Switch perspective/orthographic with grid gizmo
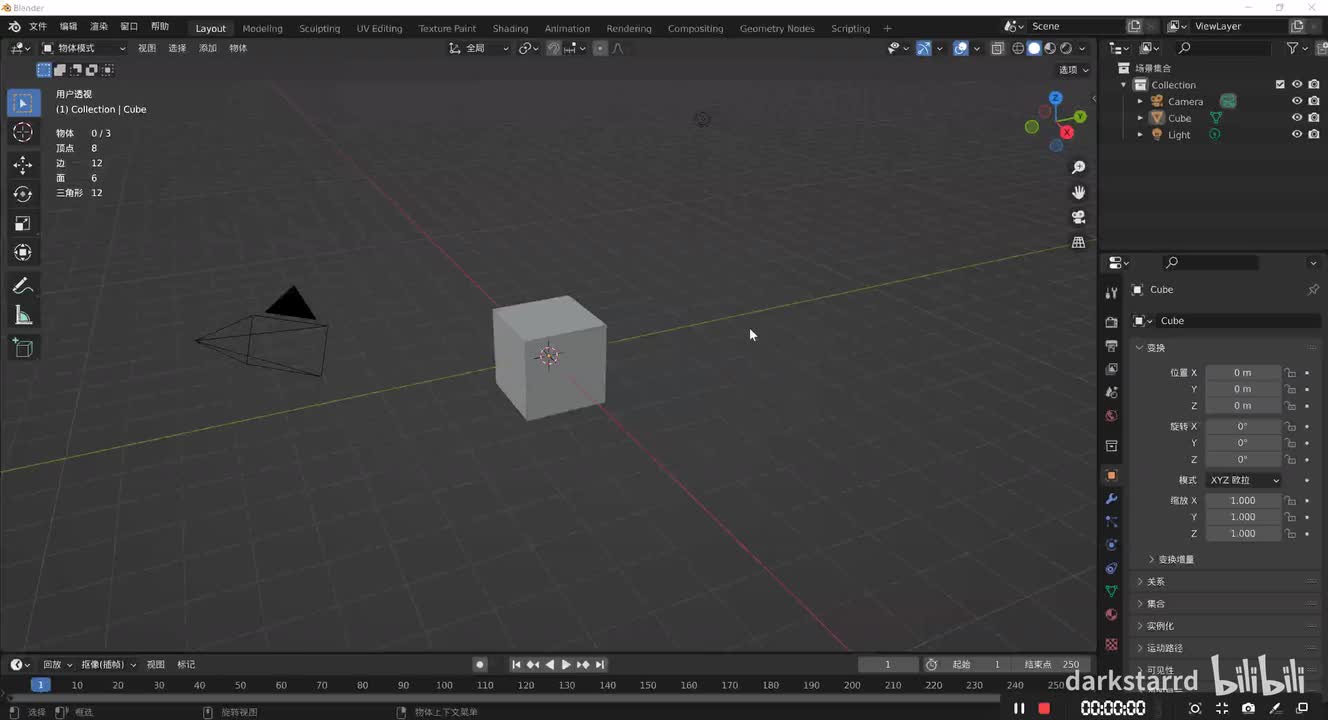1328x720 pixels. [1078, 242]
